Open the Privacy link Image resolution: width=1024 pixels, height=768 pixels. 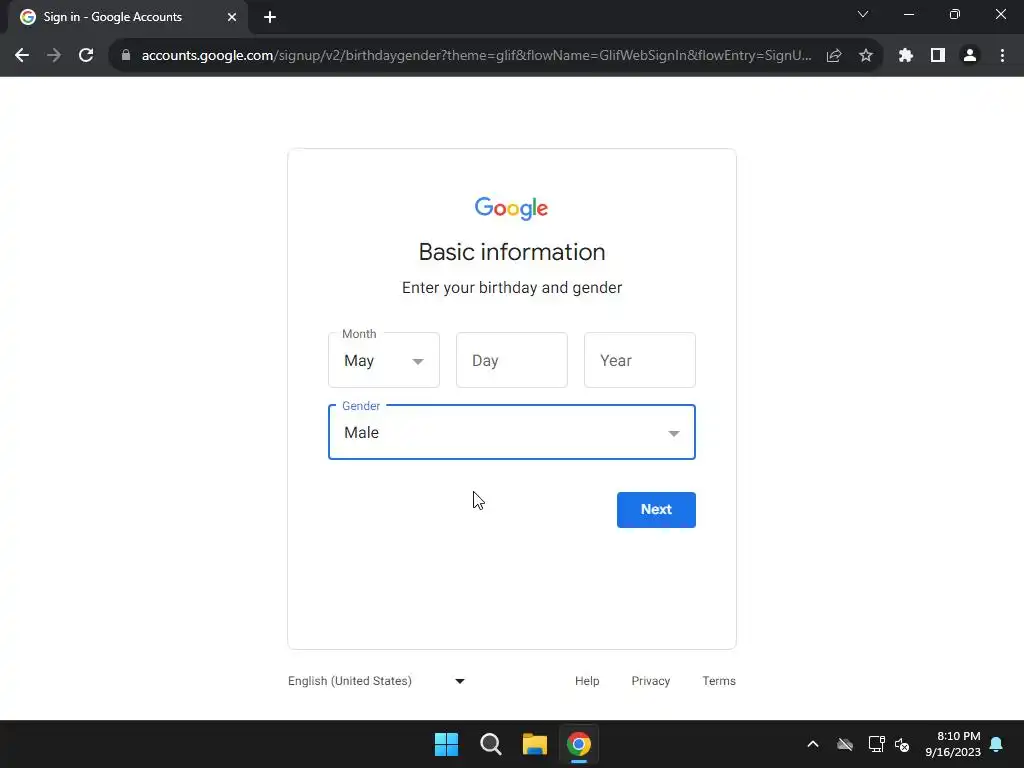point(650,681)
